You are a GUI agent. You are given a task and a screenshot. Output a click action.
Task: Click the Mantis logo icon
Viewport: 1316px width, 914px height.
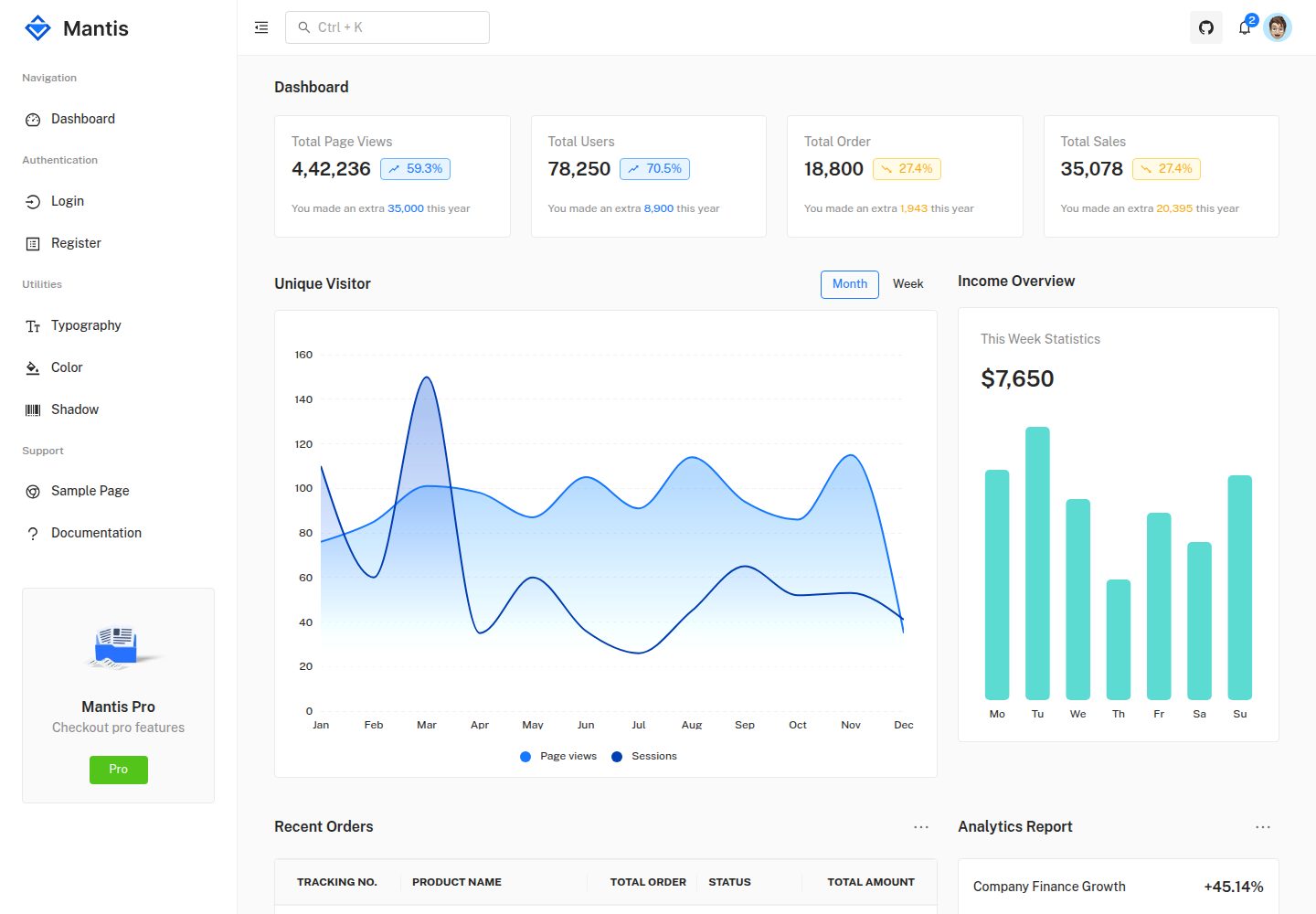pyautogui.click(x=37, y=28)
